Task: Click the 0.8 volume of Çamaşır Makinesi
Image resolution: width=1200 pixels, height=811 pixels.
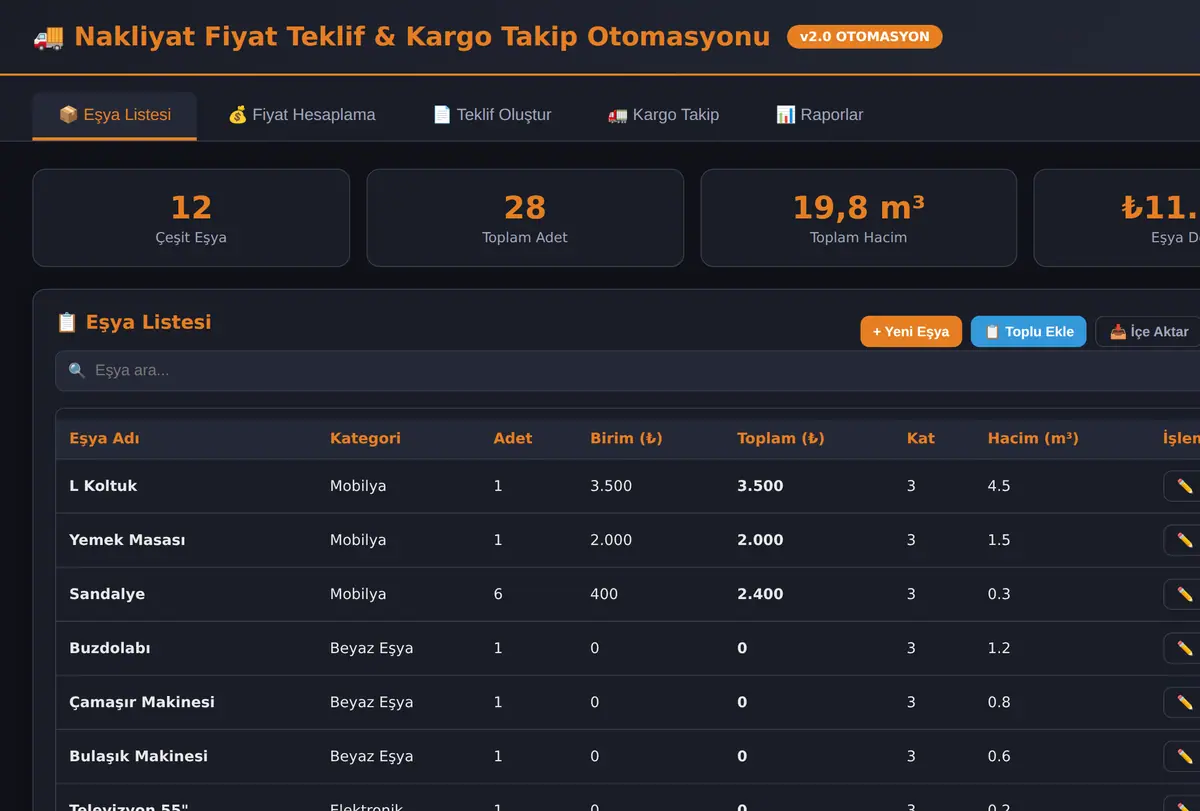Action: (999, 702)
